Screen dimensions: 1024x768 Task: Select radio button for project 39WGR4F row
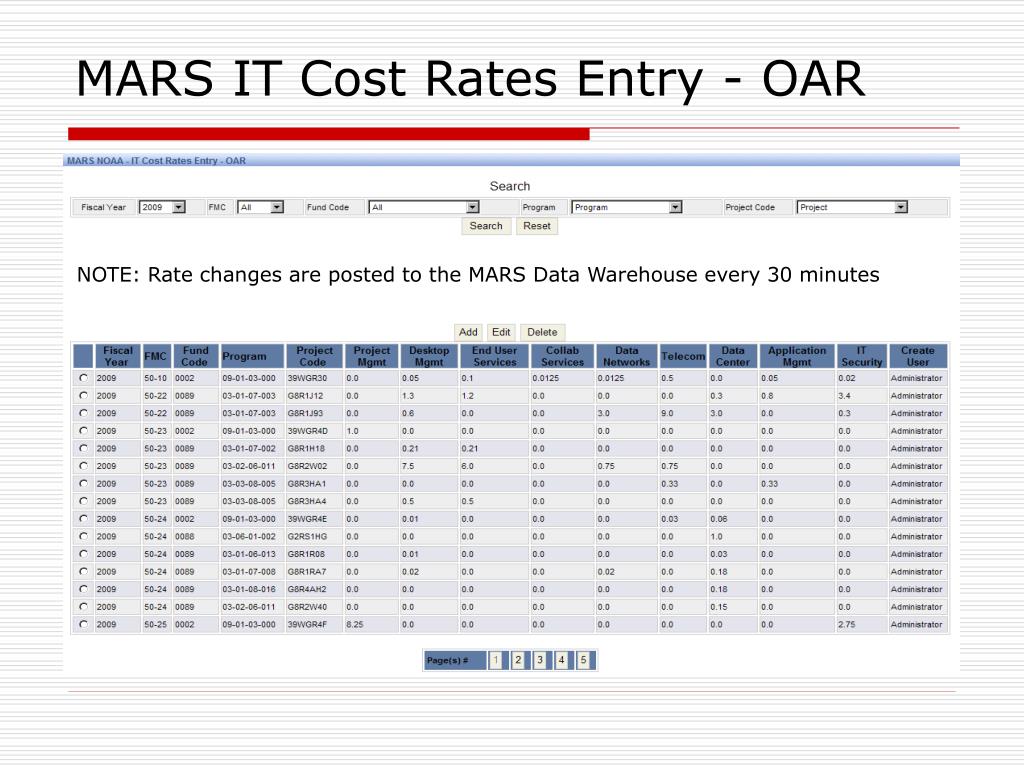tap(84, 624)
